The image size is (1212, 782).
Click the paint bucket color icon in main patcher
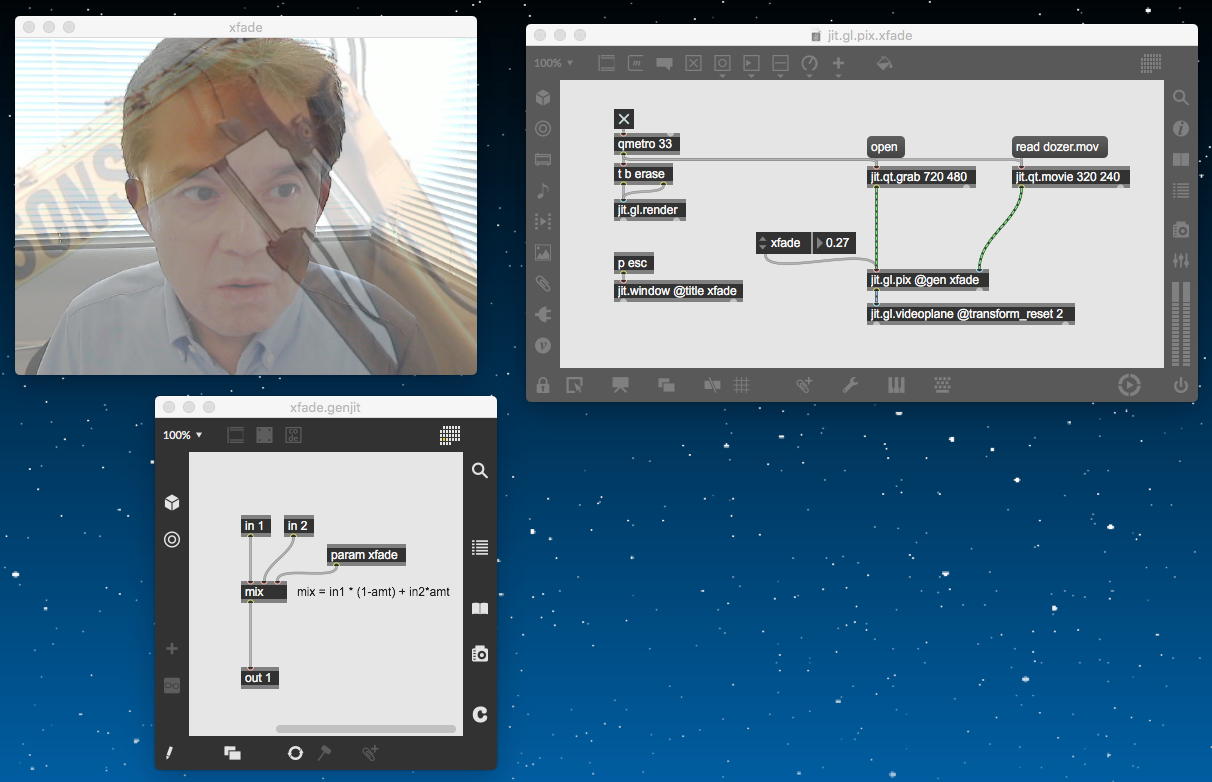pyautogui.click(x=884, y=63)
